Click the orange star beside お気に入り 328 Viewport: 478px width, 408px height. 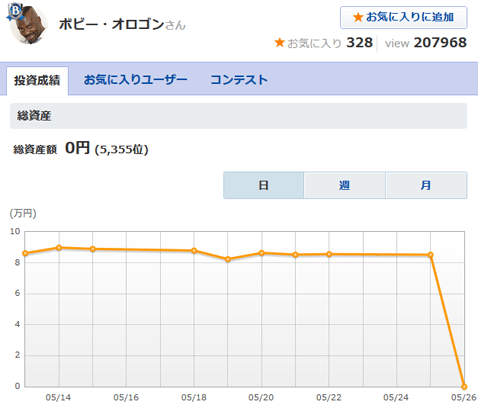point(279,43)
